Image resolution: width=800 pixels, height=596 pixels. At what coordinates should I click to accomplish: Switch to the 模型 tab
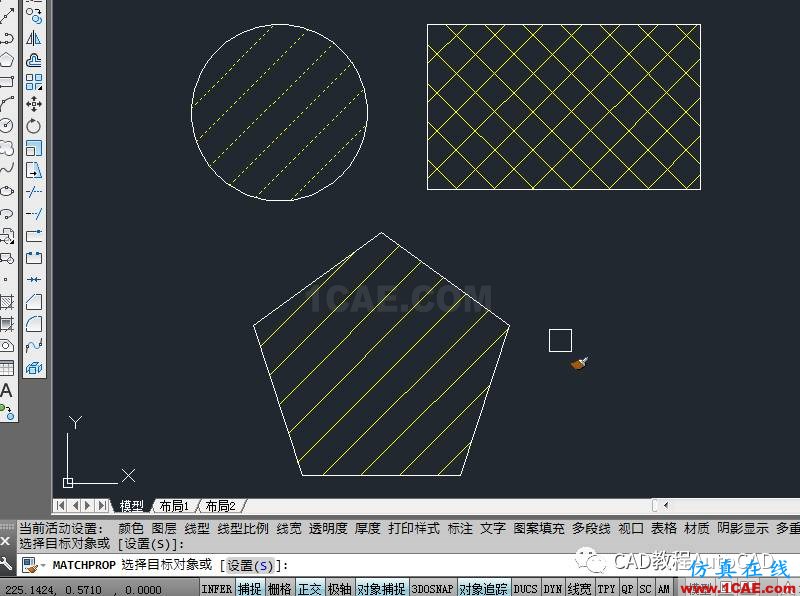click(131, 506)
